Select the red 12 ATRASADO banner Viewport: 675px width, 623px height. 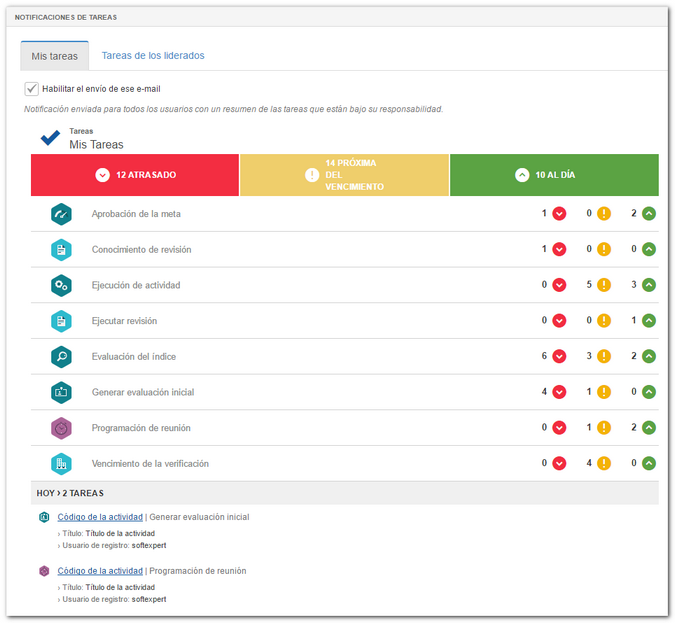tap(135, 175)
